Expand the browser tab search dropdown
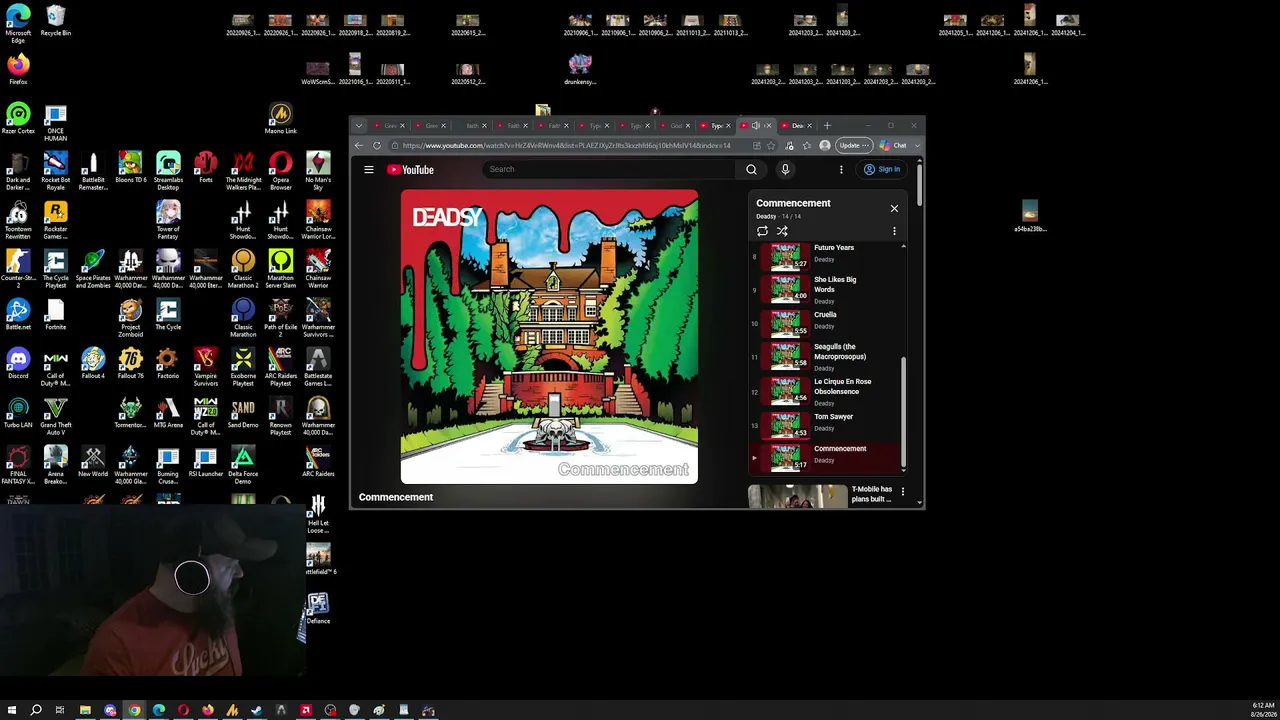Image resolution: width=1280 pixels, height=720 pixels. tap(359, 126)
